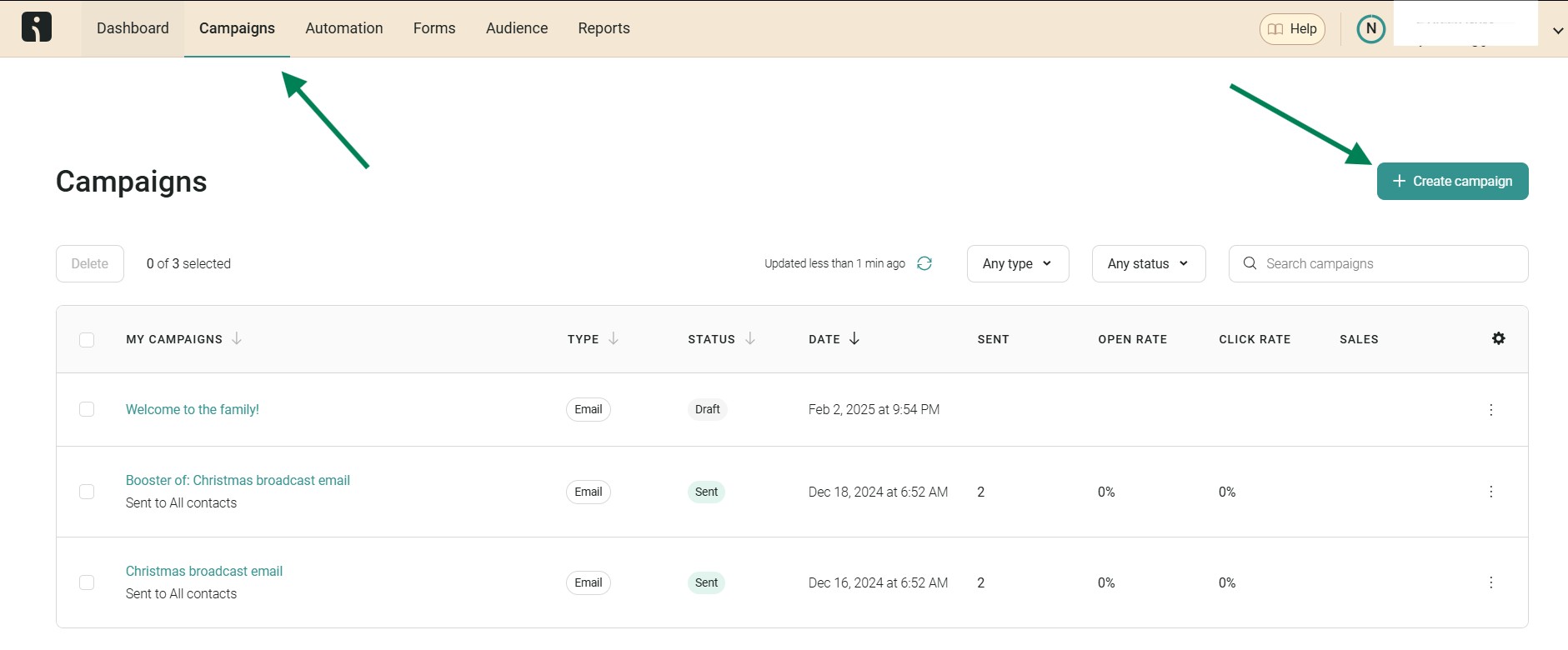
Task: Click the Sent column header
Action: coord(993,339)
